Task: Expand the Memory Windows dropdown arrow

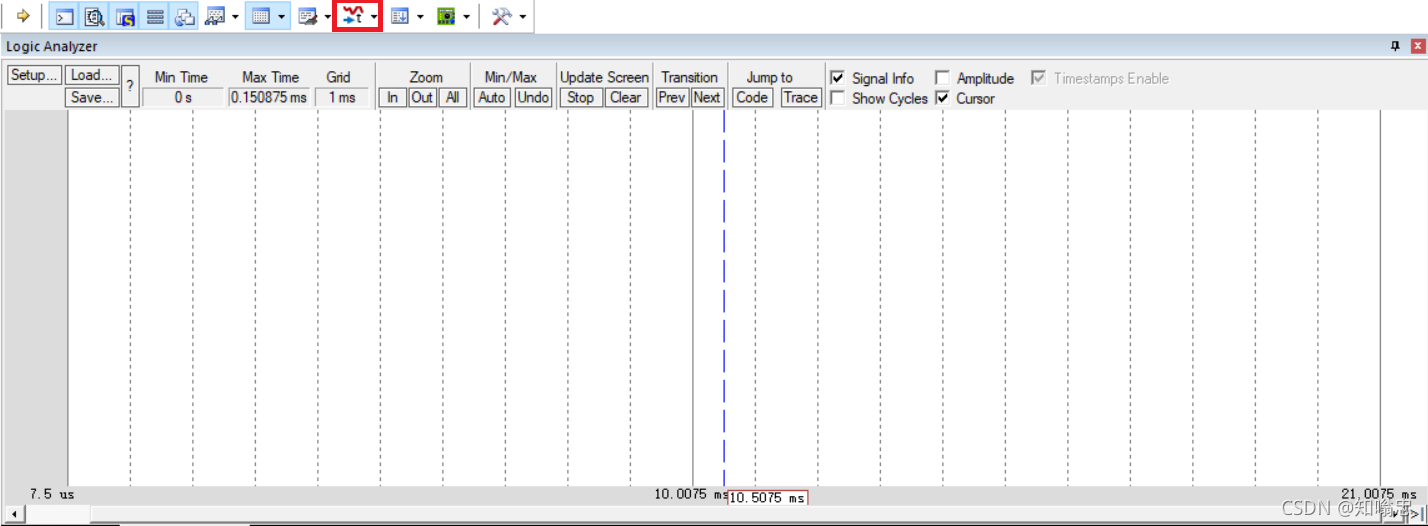Action: (282, 17)
